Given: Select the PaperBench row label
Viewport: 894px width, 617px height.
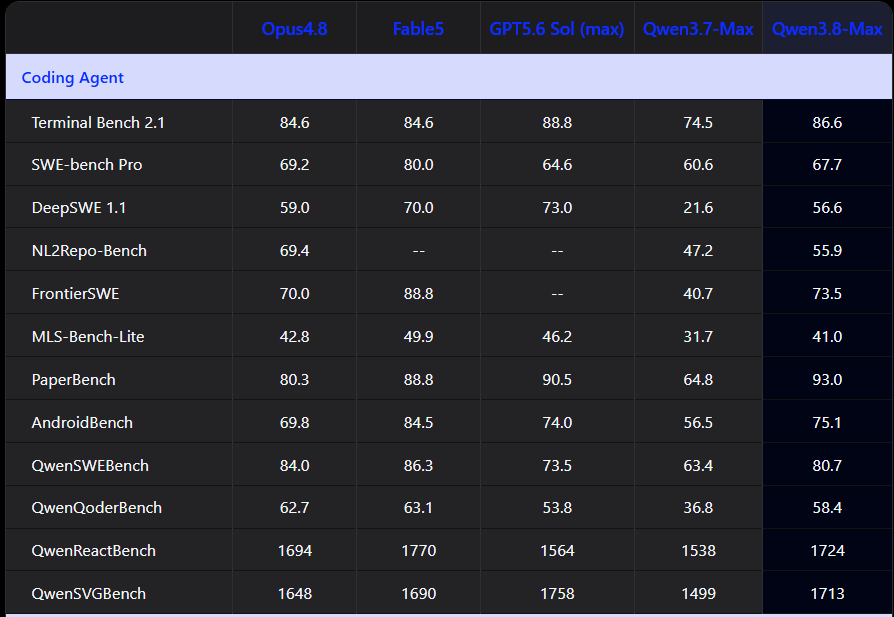Looking at the screenshot, I should [74, 380].
